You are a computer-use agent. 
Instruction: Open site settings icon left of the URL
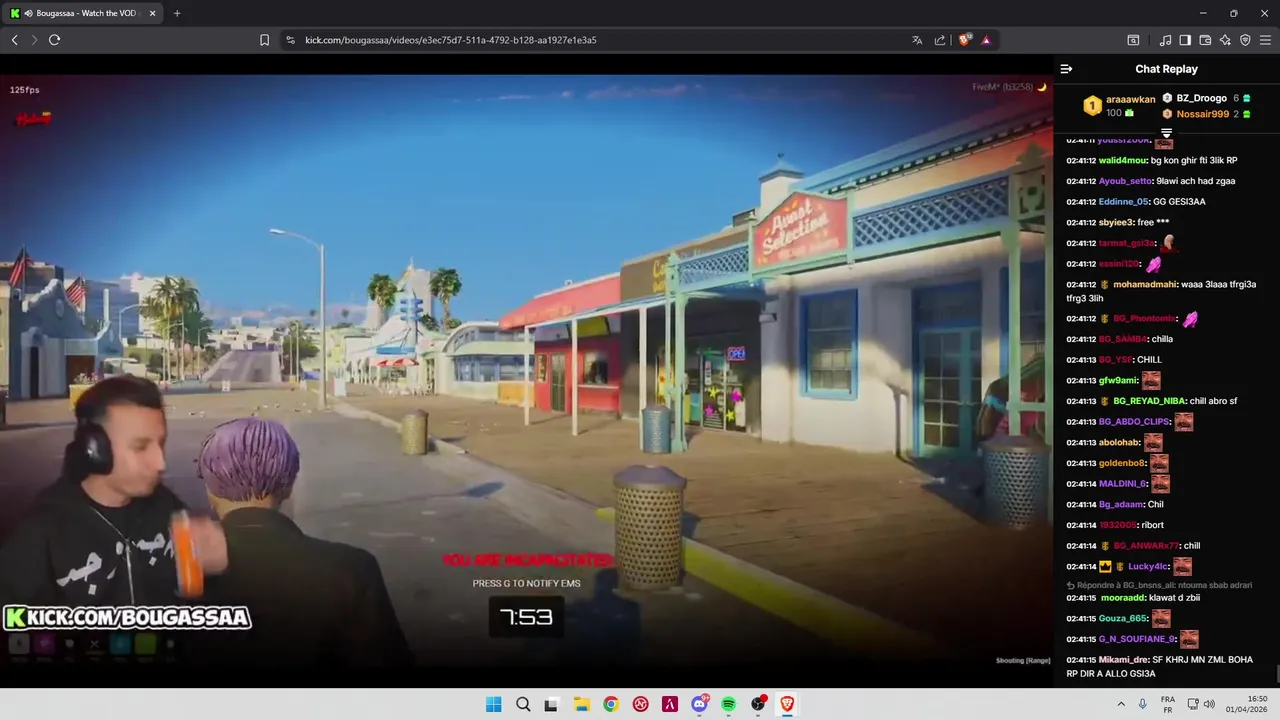tap(290, 40)
